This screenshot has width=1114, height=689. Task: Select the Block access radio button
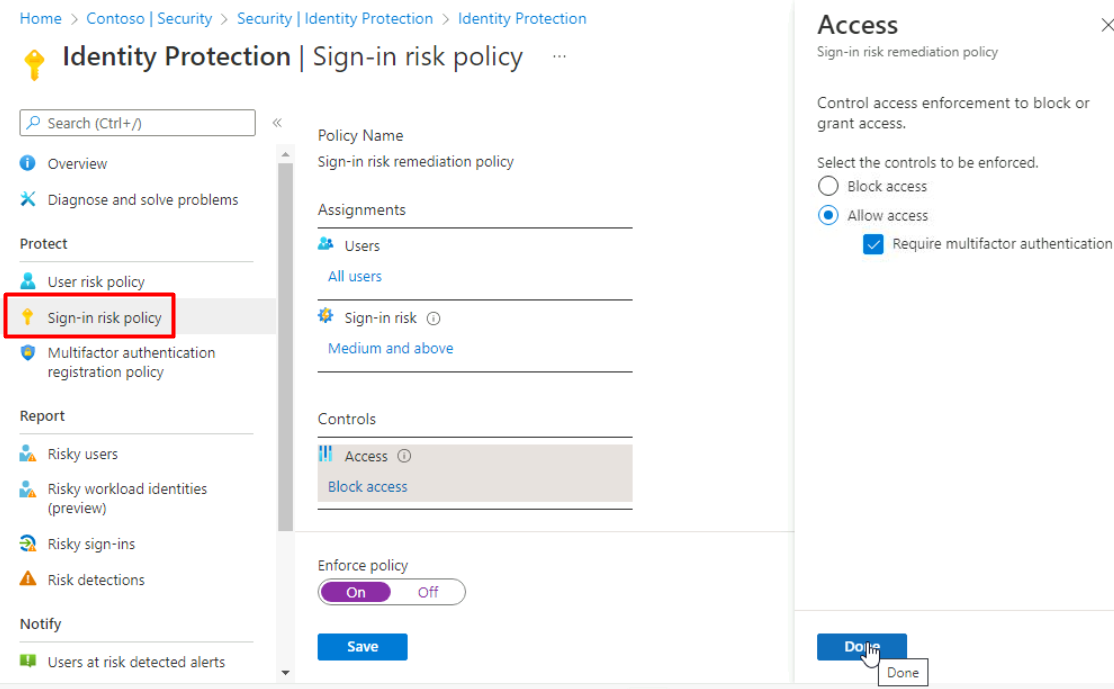[828, 186]
